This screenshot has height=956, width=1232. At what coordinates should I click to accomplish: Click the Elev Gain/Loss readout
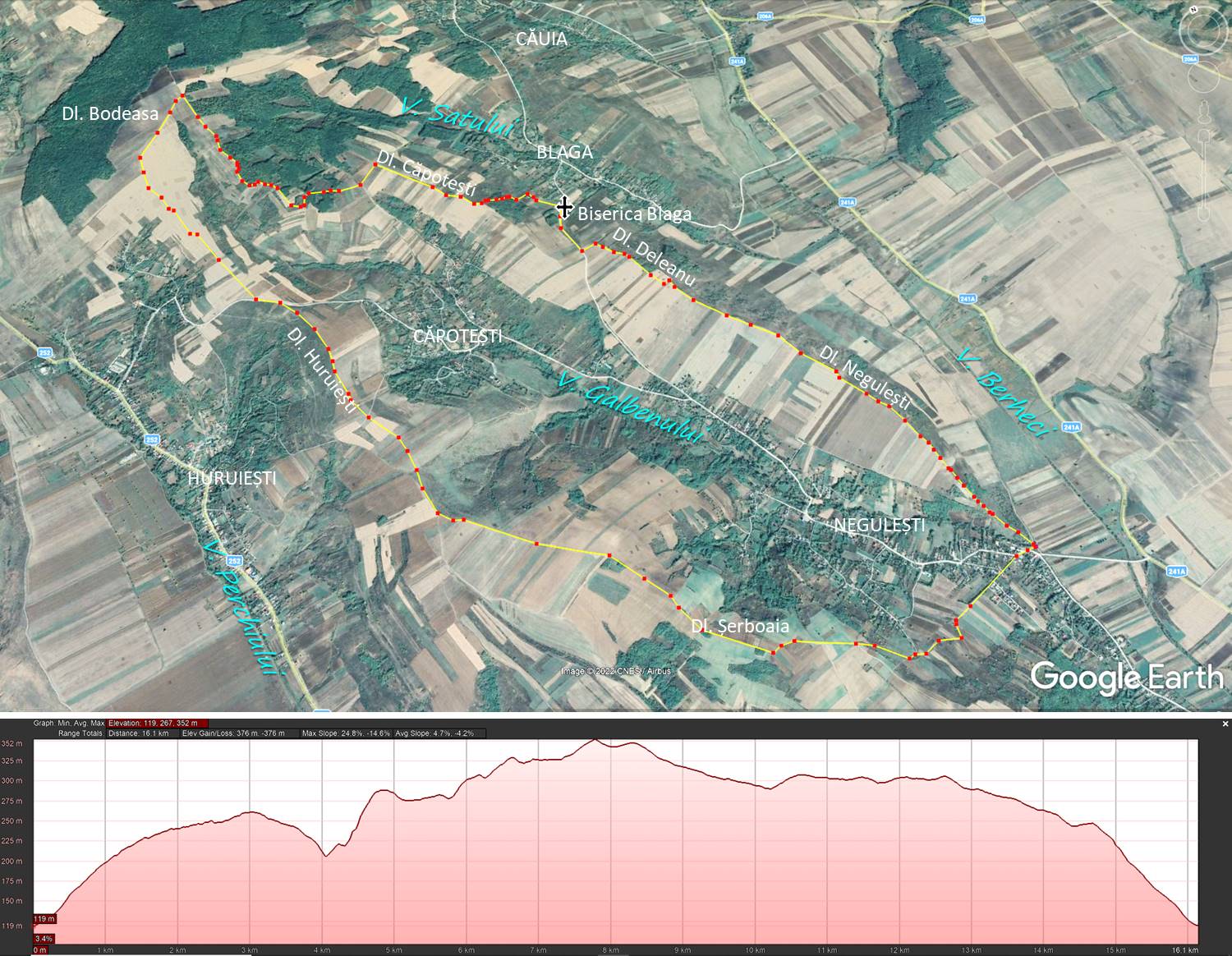(x=233, y=733)
